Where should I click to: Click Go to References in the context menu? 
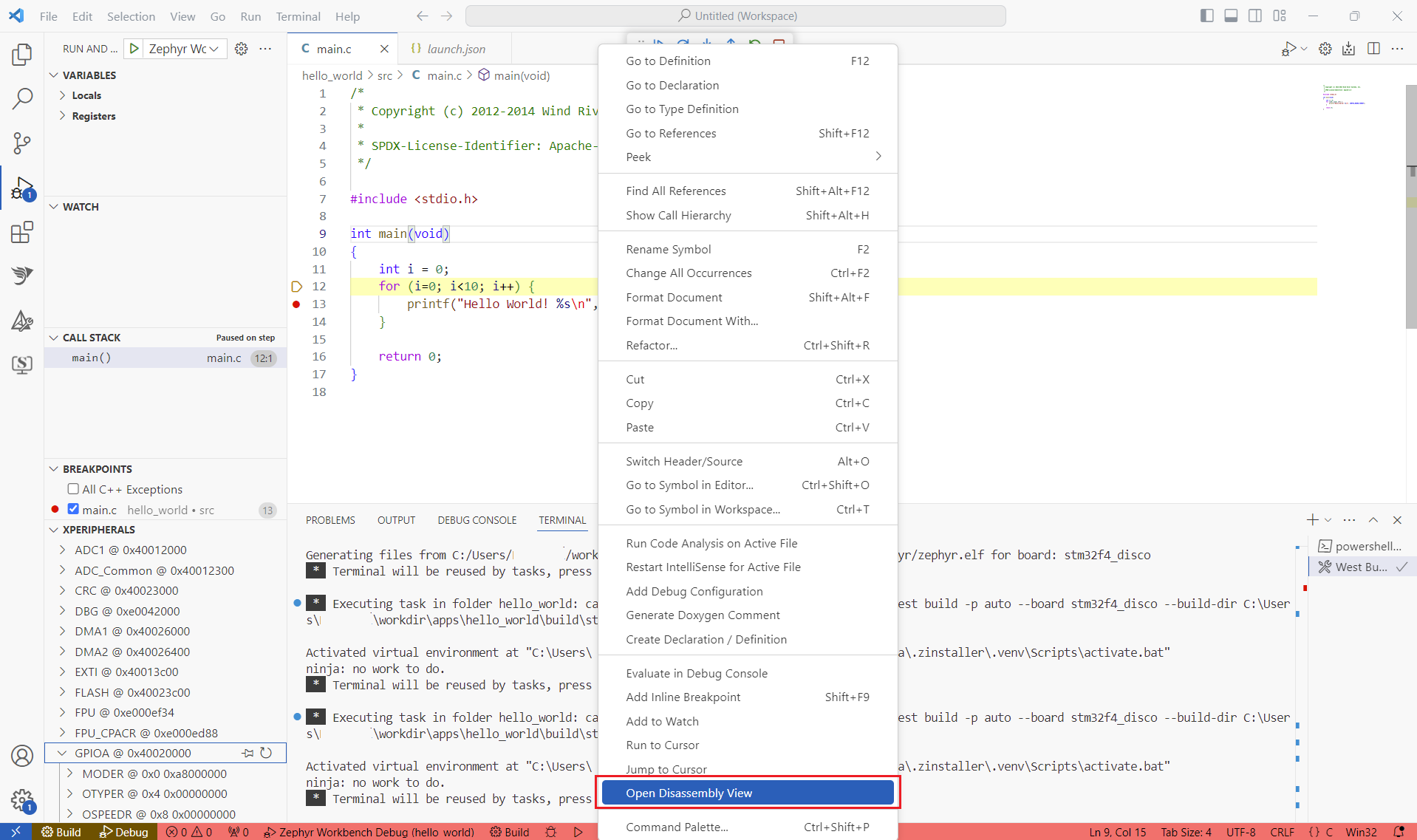pyautogui.click(x=671, y=133)
